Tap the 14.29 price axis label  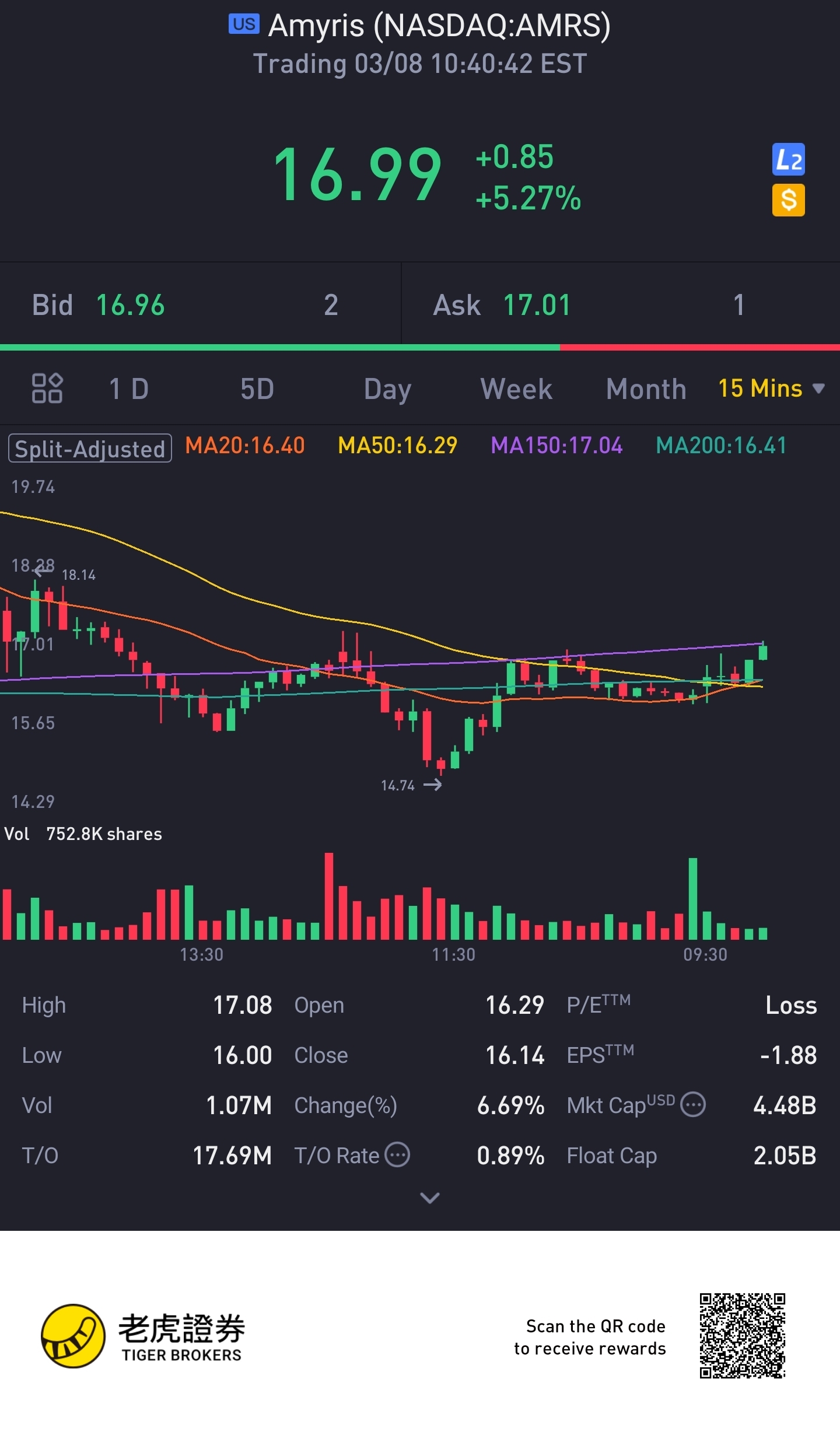click(x=33, y=801)
